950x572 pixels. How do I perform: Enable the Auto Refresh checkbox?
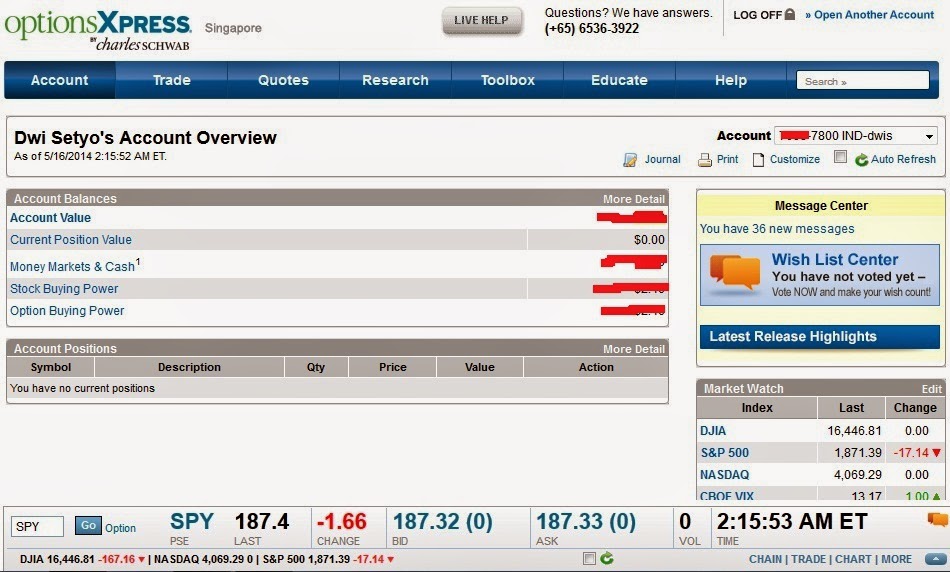point(840,157)
